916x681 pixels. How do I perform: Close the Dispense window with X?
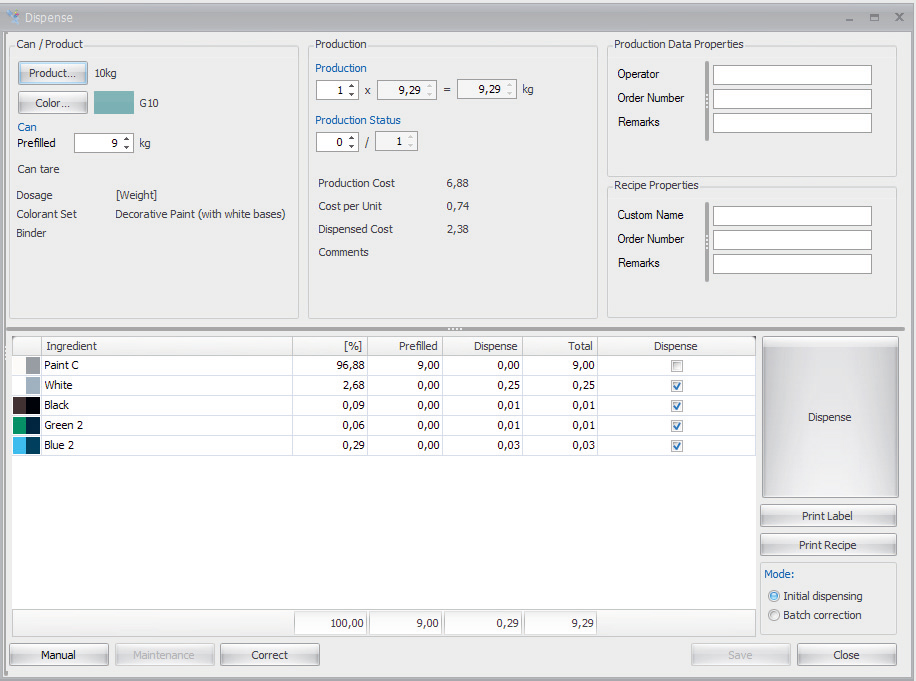tap(900, 18)
